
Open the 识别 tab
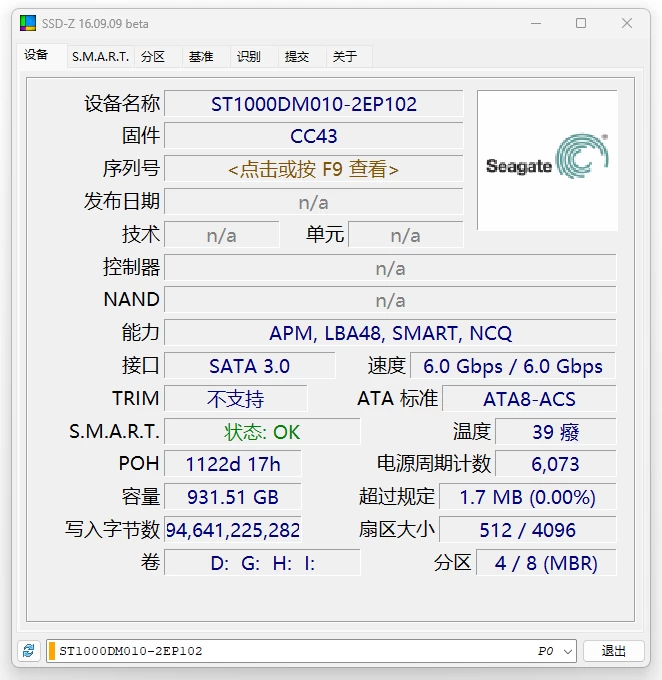[249, 57]
